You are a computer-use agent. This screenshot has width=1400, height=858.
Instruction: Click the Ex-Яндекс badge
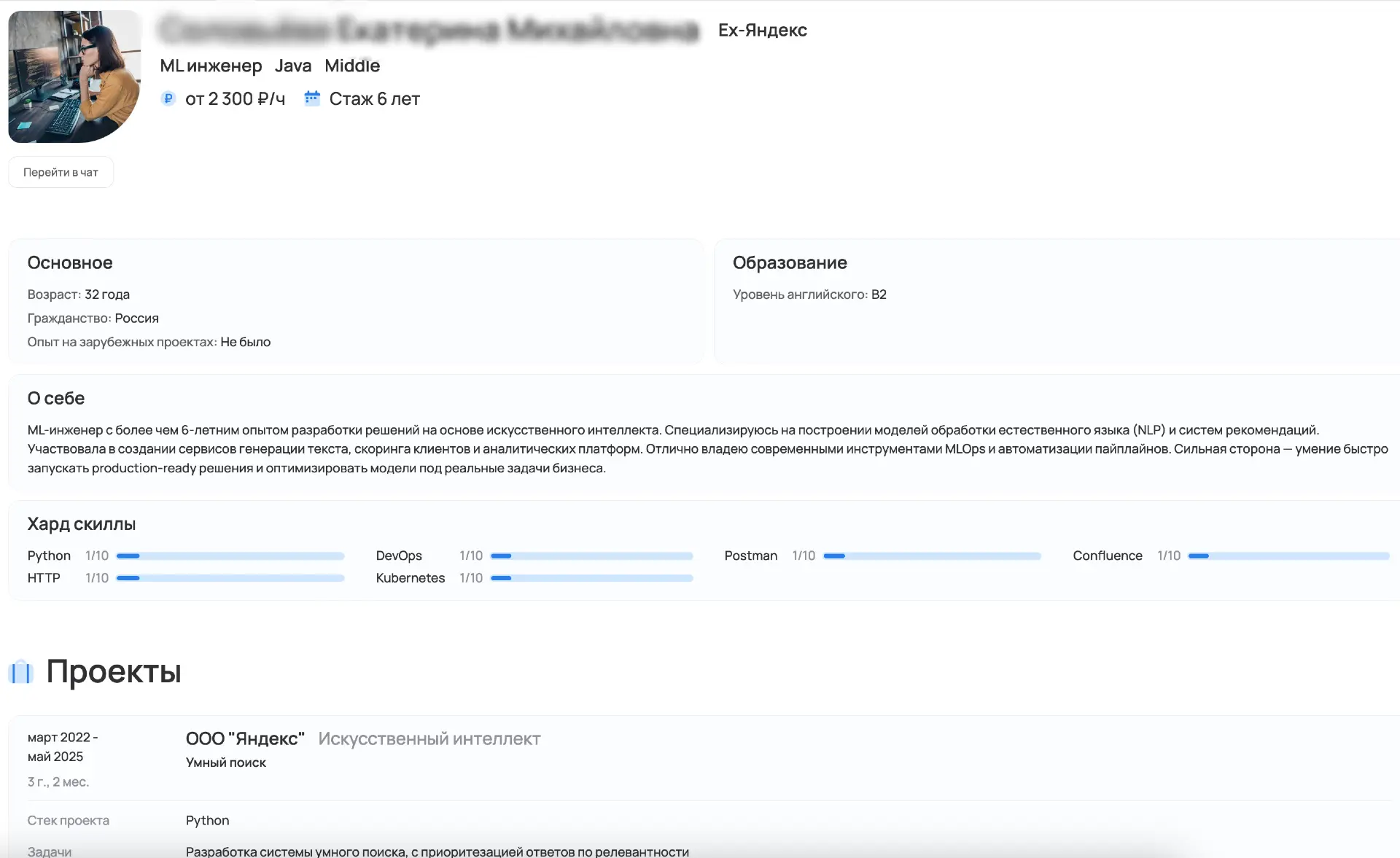click(x=762, y=30)
